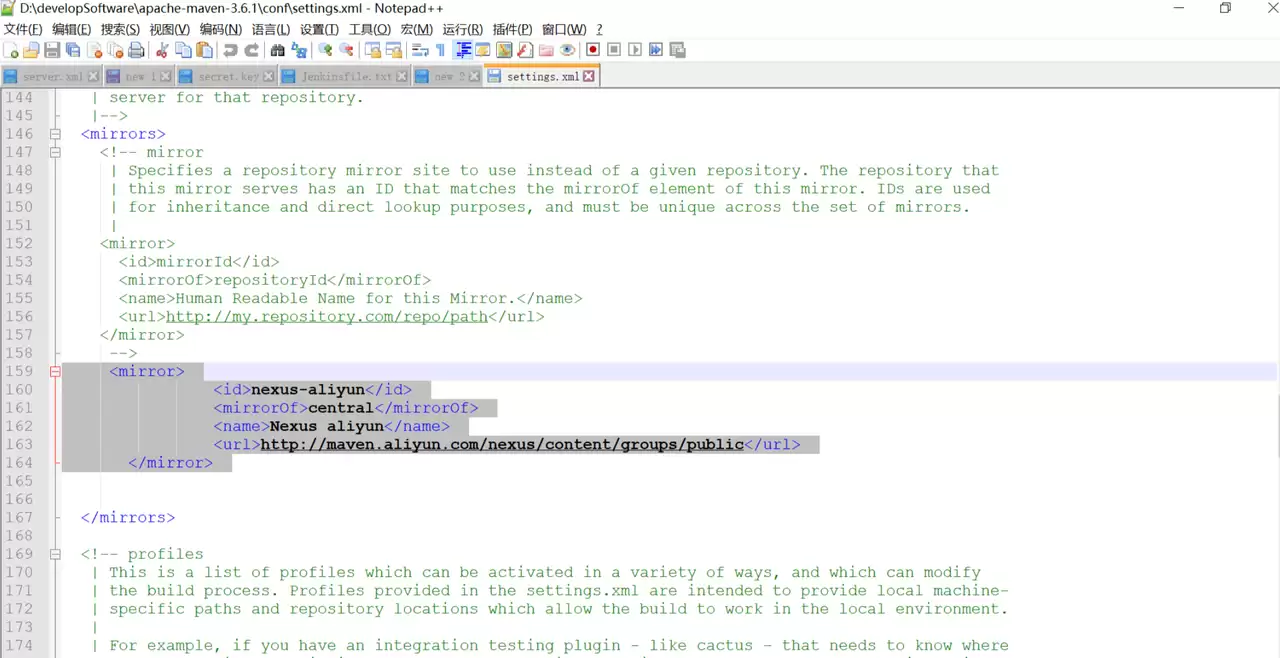Collapse the mirror fold at line 159
This screenshot has width=1280, height=658.
point(56,371)
